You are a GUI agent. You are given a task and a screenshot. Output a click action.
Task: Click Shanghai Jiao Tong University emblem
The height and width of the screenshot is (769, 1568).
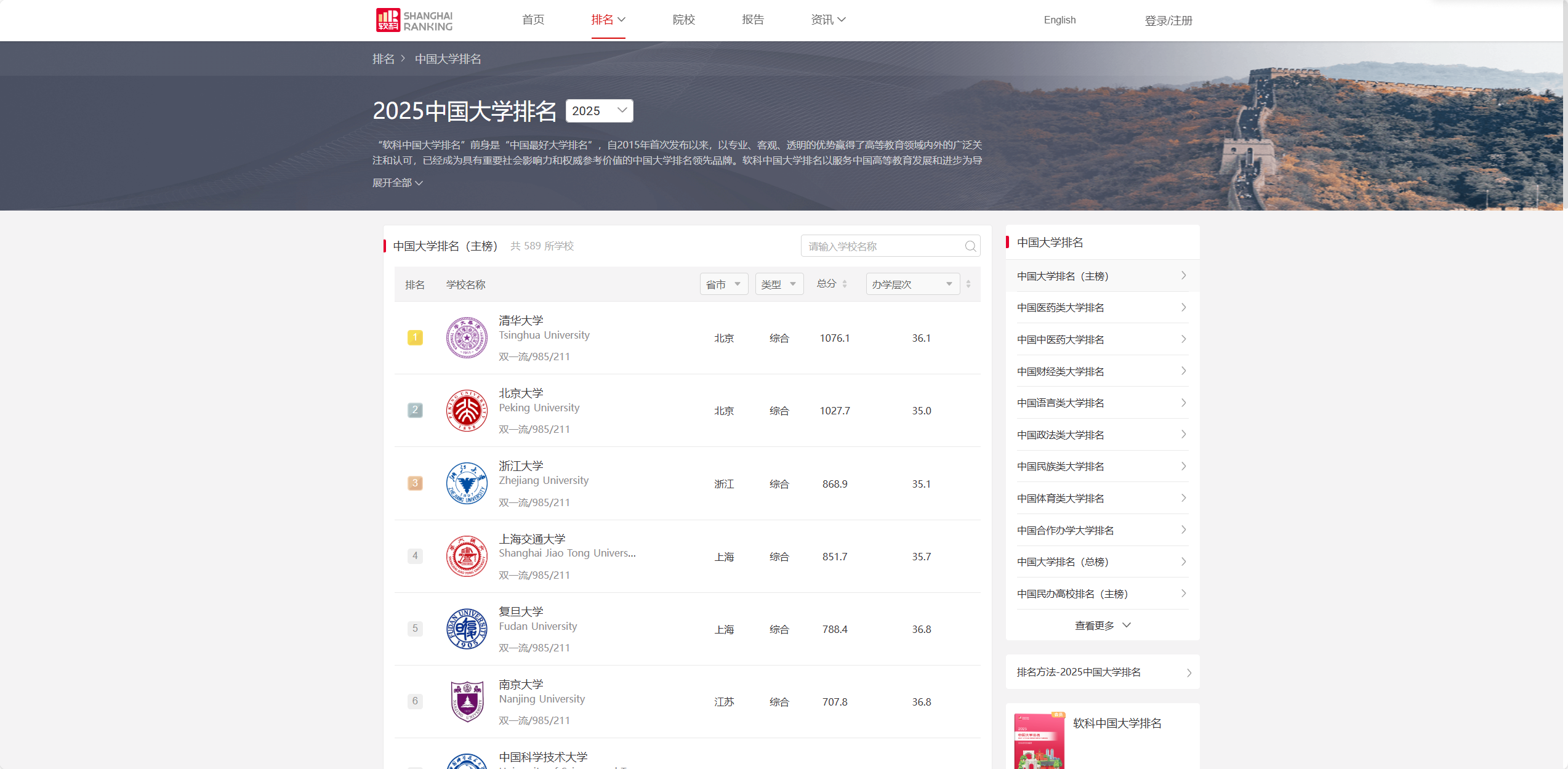[467, 556]
